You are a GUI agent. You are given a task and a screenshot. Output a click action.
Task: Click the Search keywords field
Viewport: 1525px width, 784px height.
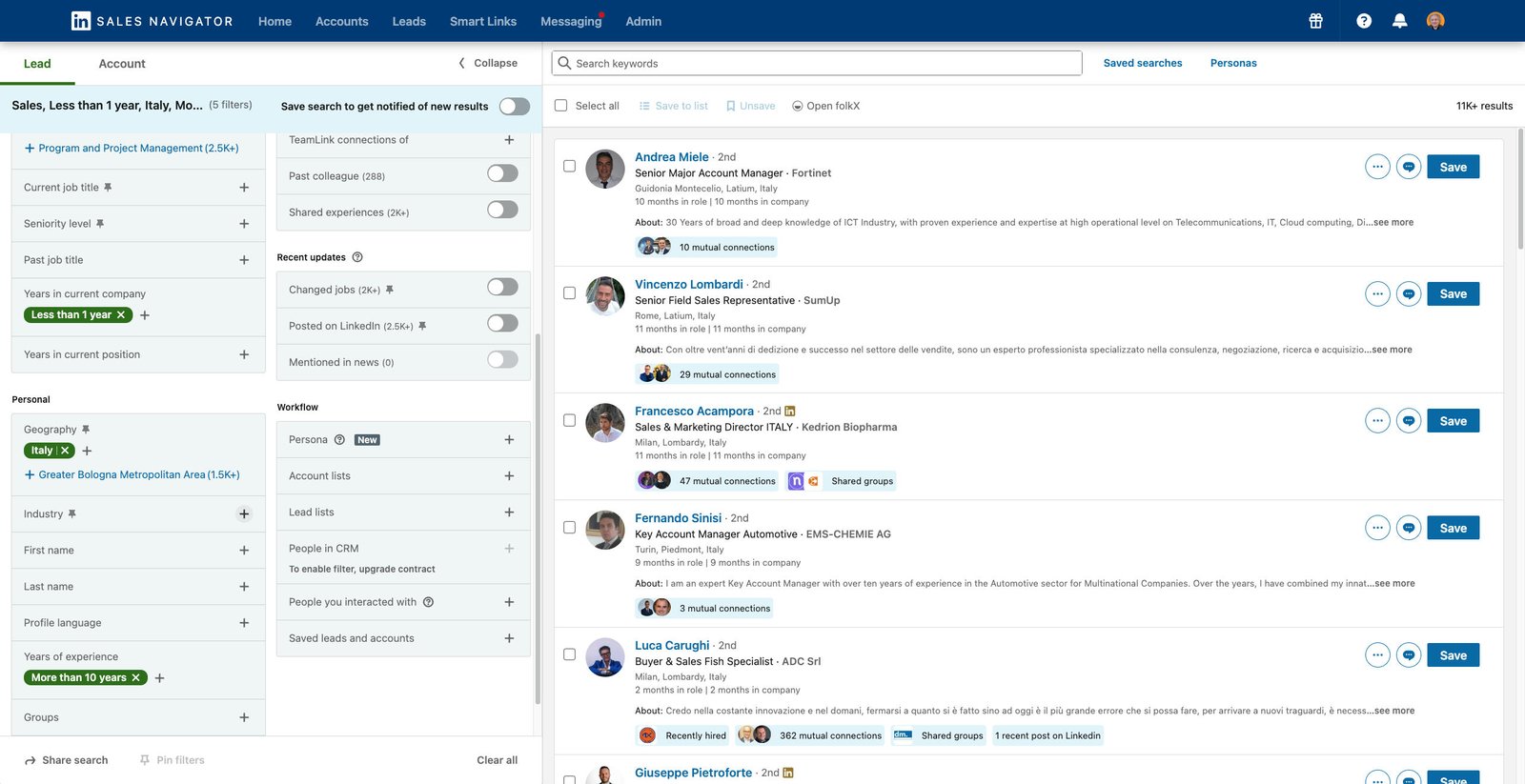pos(817,63)
